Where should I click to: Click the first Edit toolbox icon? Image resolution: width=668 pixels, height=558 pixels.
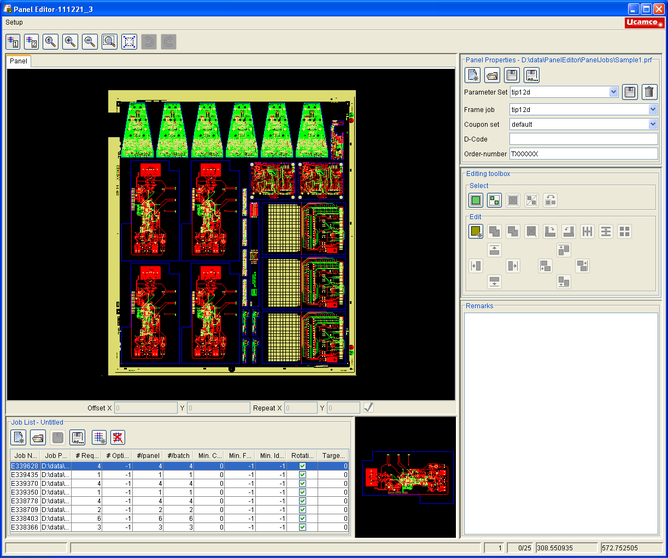pos(476,231)
